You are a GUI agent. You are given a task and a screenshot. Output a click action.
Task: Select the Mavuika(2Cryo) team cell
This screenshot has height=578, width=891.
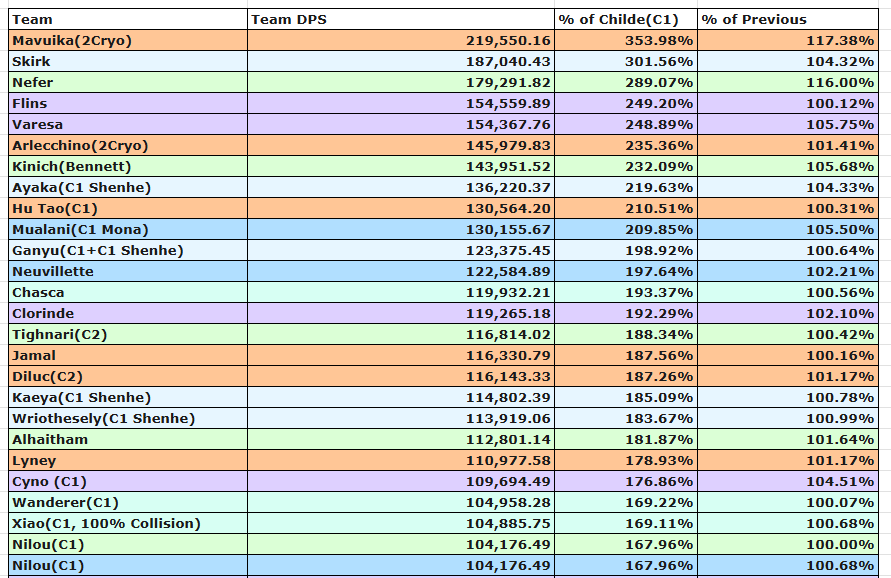tap(128, 40)
